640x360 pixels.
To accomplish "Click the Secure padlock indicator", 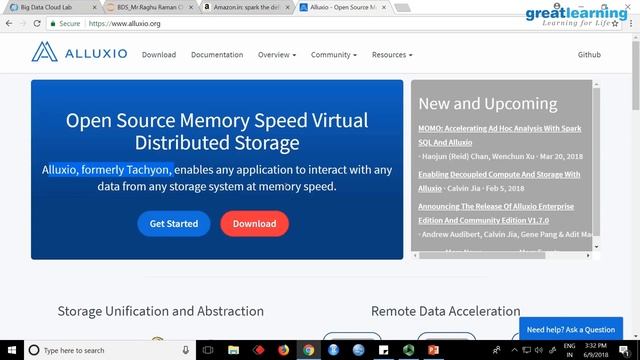I will 65,24.
